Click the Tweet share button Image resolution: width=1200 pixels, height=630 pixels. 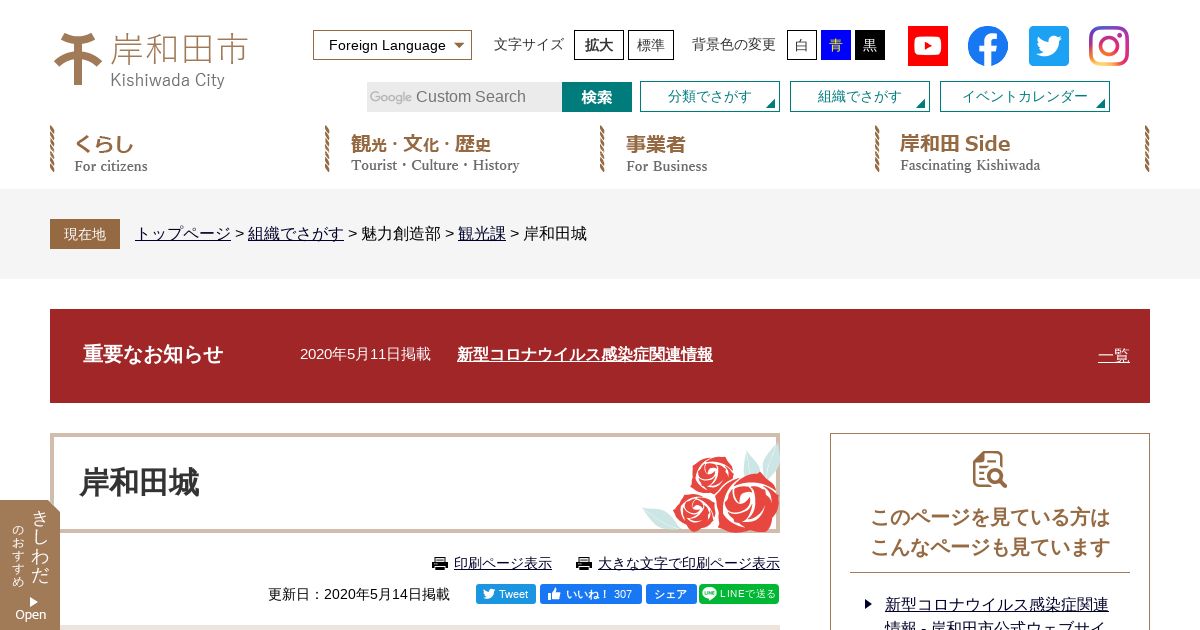point(506,594)
